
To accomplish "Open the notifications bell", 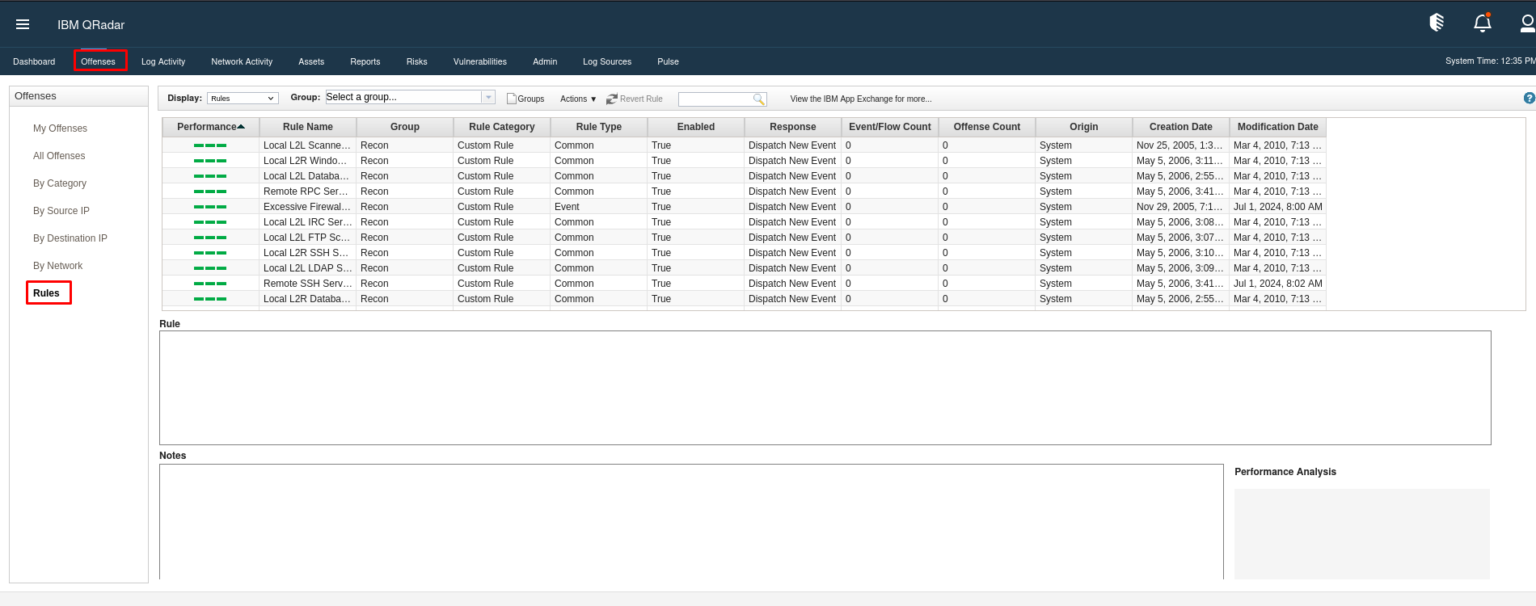I will coord(1482,23).
